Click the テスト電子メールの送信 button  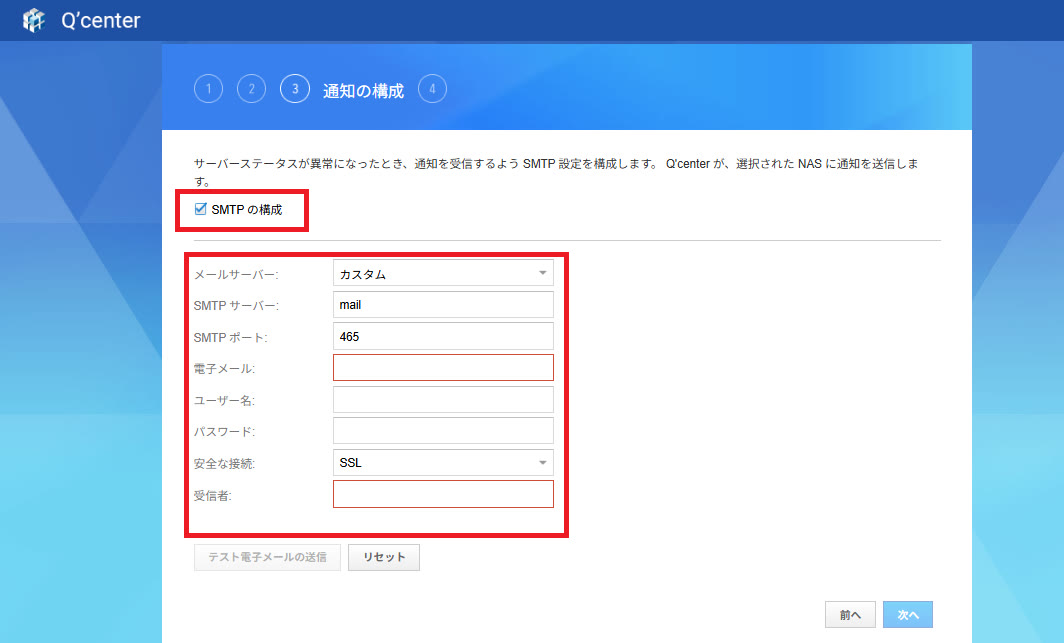point(267,557)
